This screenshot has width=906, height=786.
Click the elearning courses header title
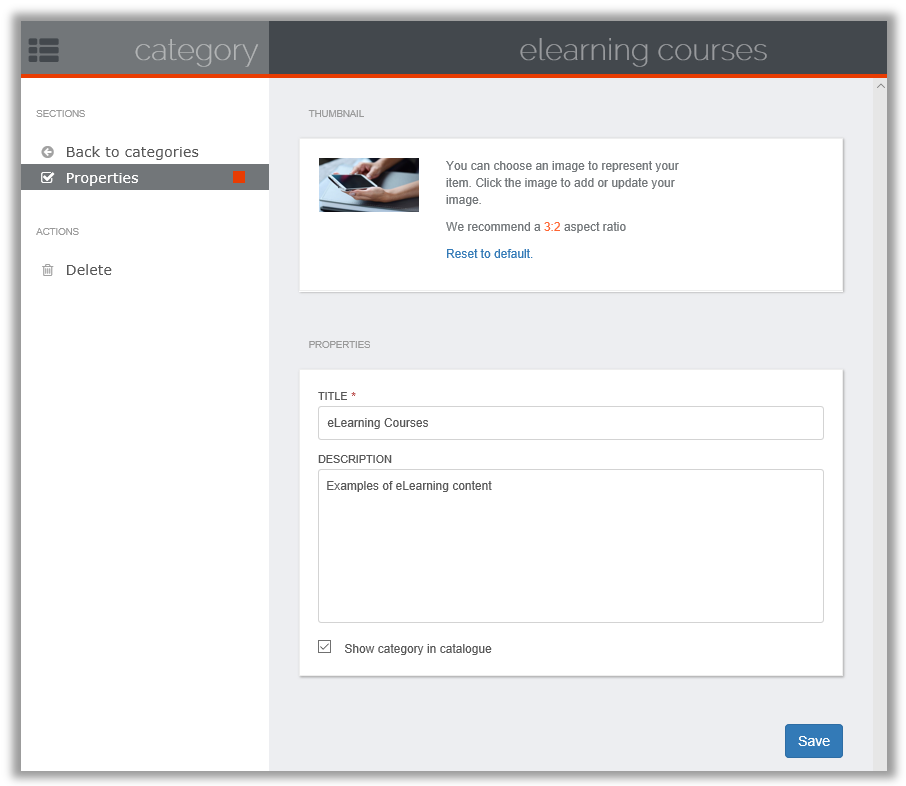[643, 50]
